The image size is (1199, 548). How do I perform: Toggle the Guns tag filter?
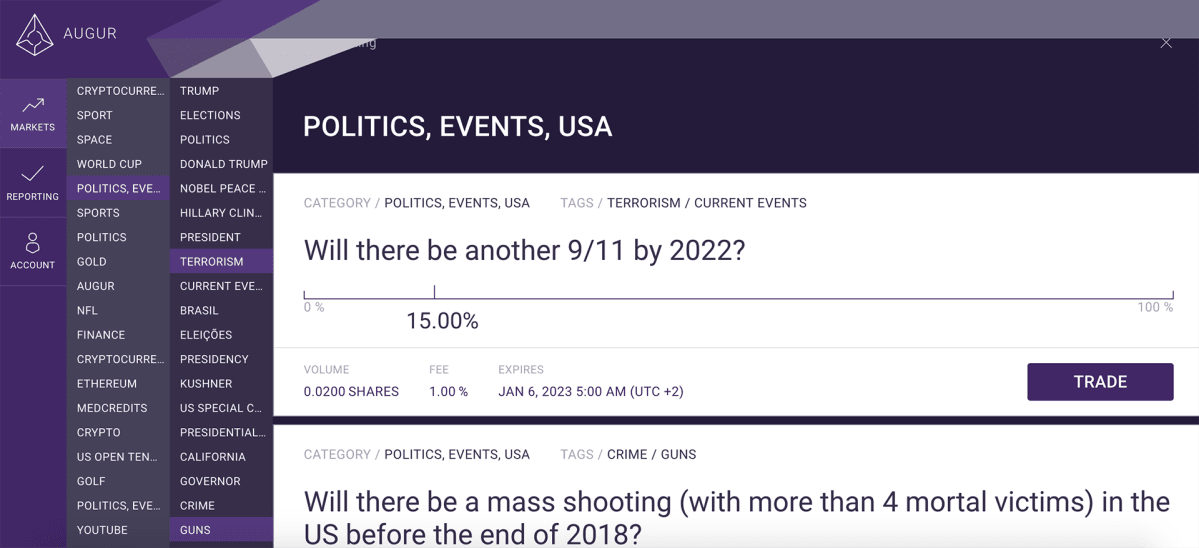coord(221,530)
